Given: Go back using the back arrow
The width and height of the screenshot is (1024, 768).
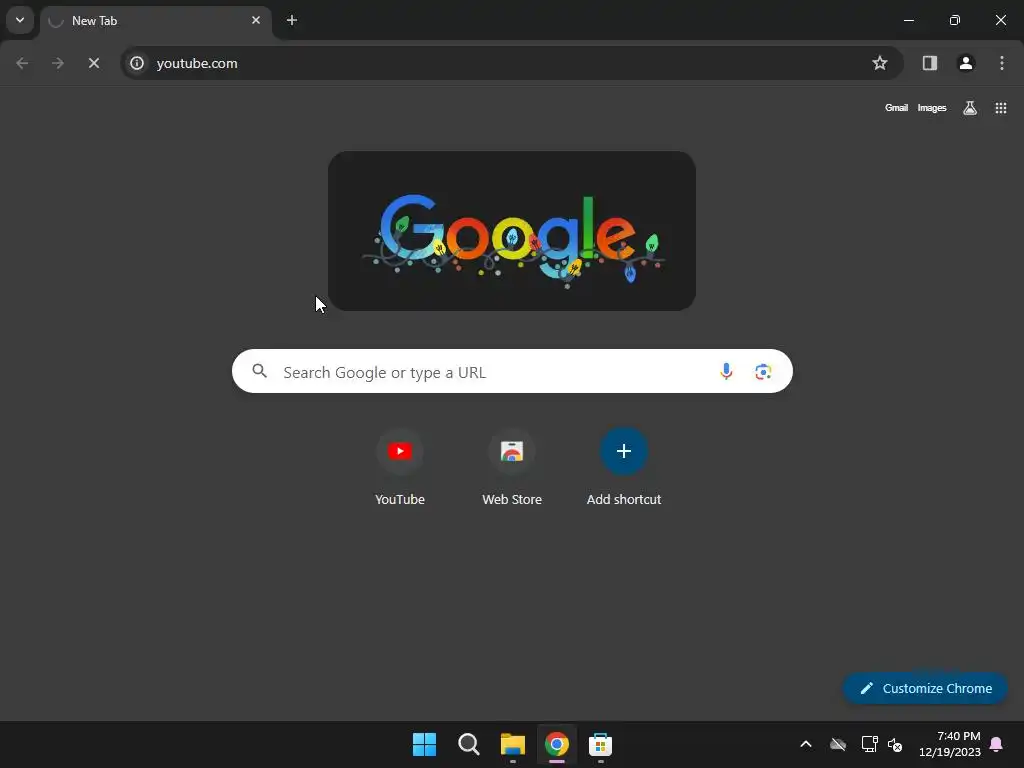Looking at the screenshot, I should [x=22, y=63].
